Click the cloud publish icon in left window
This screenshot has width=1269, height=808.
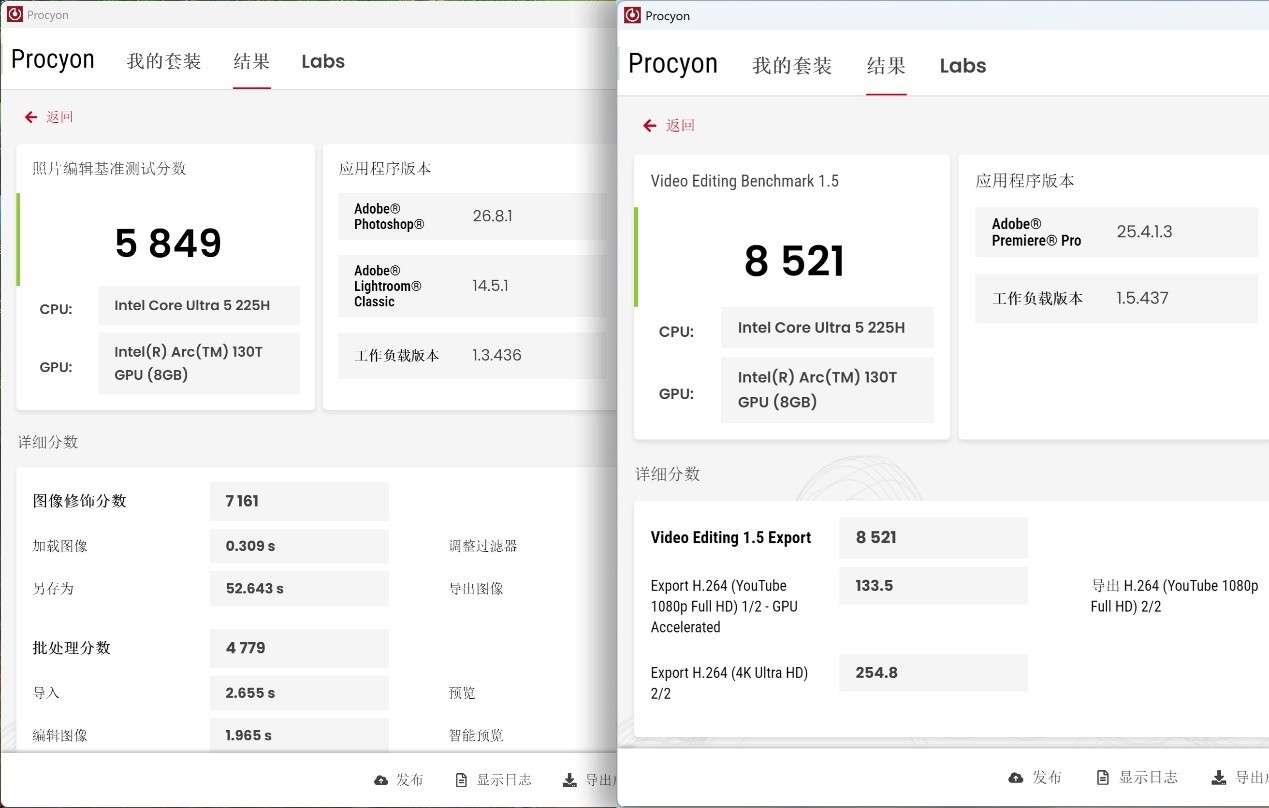tap(381, 780)
